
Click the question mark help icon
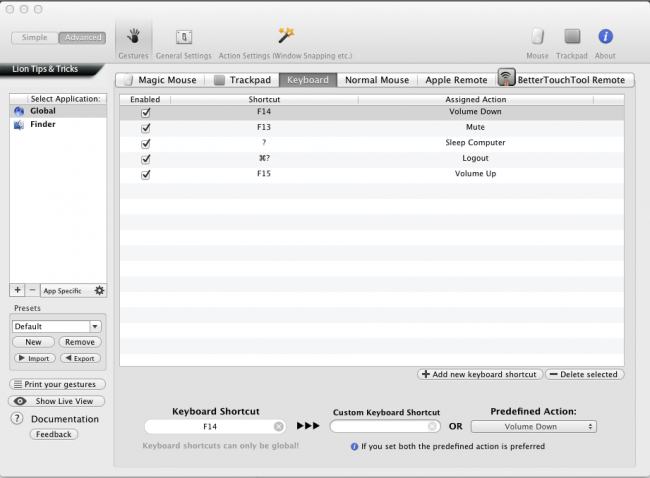[x=17, y=418]
